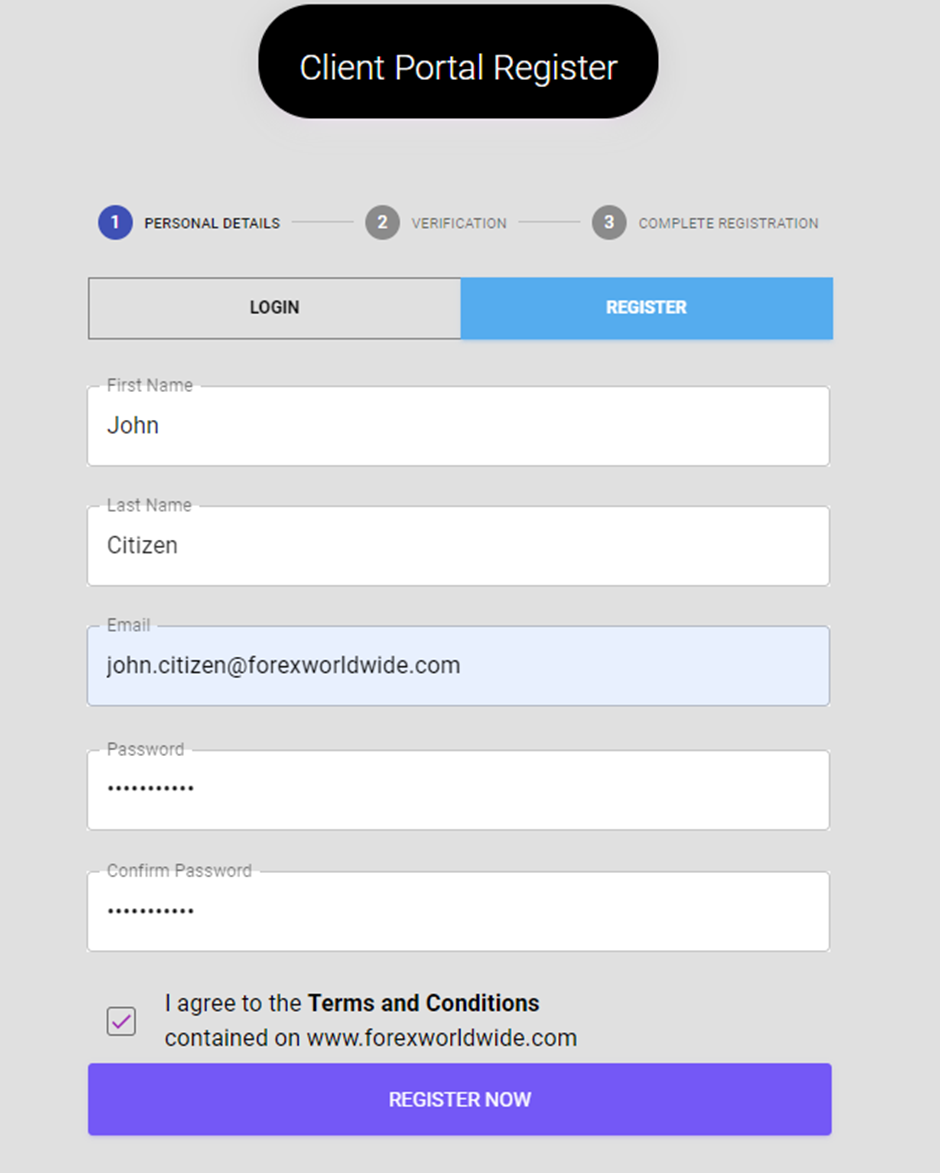
Task: Click the Last Name field containing Citizen
Action: (458, 546)
